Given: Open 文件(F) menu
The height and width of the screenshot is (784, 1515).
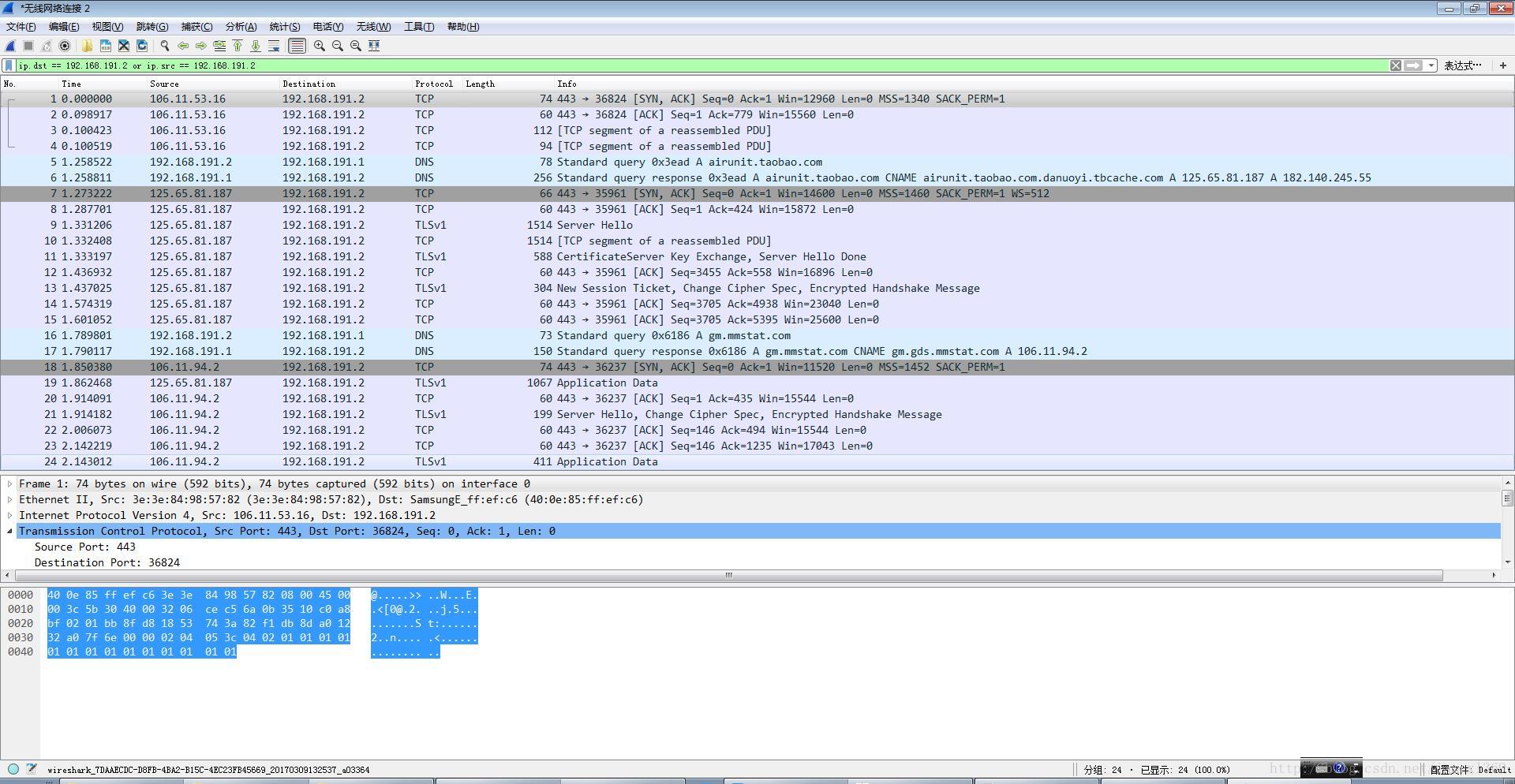Looking at the screenshot, I should 21,27.
